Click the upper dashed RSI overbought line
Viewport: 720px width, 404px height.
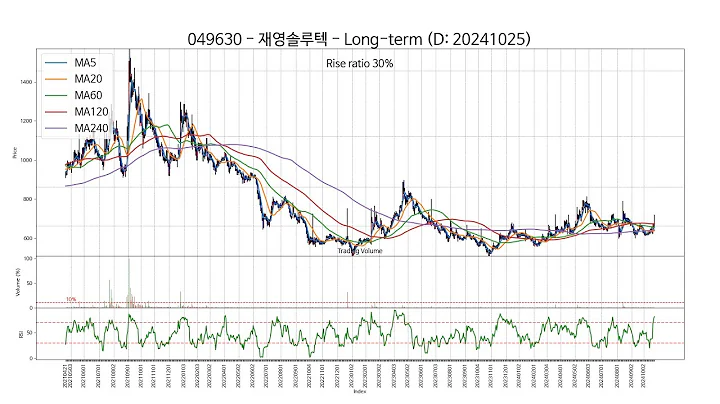360,322
